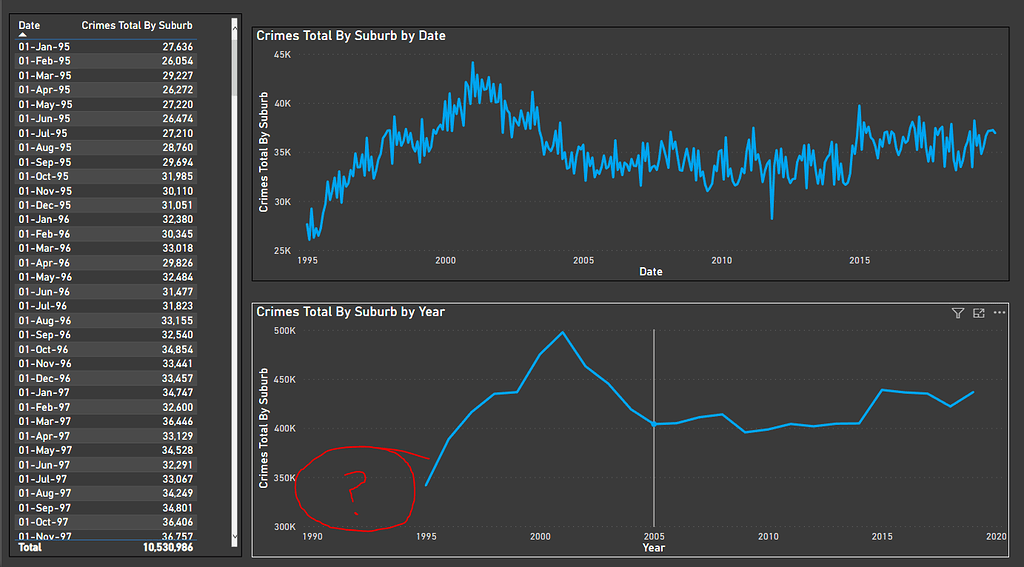
Task: Click the Total row value 10,530,986
Action: pos(169,549)
